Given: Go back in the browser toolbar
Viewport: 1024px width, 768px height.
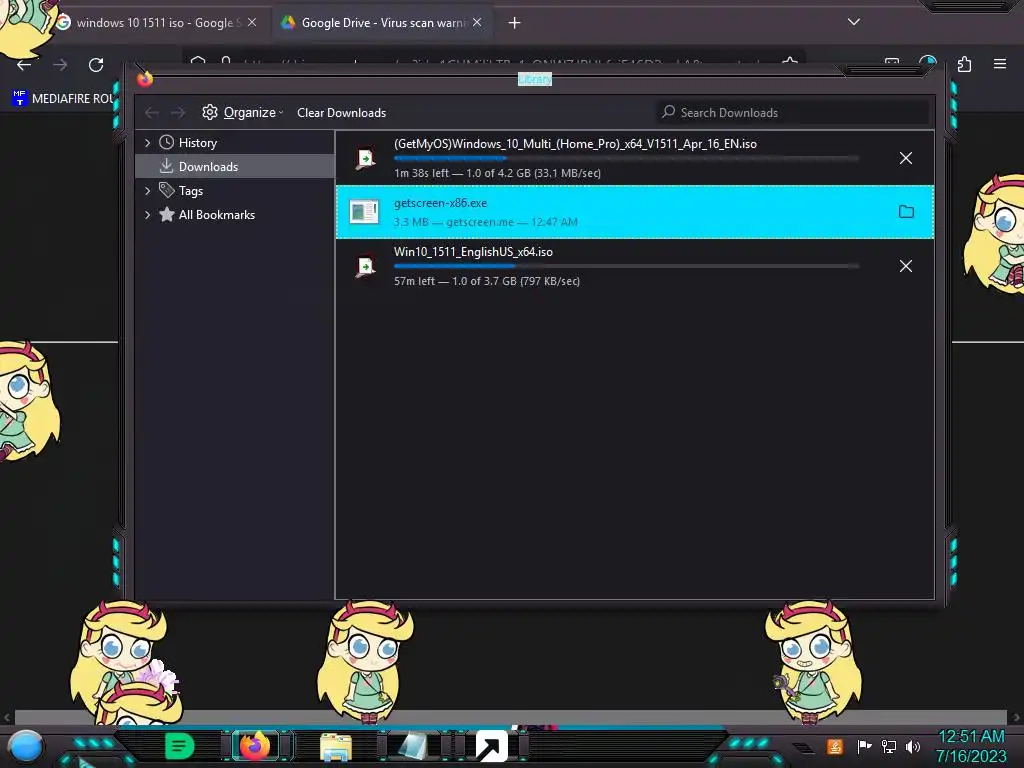Looking at the screenshot, I should pos(24,65).
